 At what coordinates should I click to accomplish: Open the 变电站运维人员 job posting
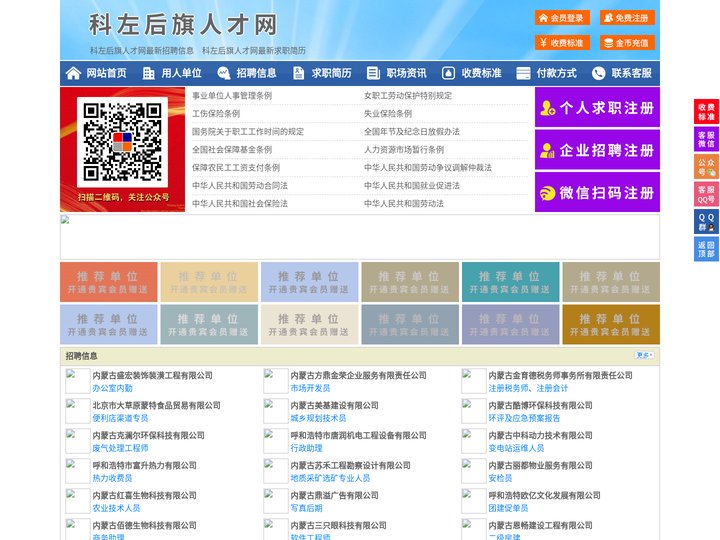[516, 448]
